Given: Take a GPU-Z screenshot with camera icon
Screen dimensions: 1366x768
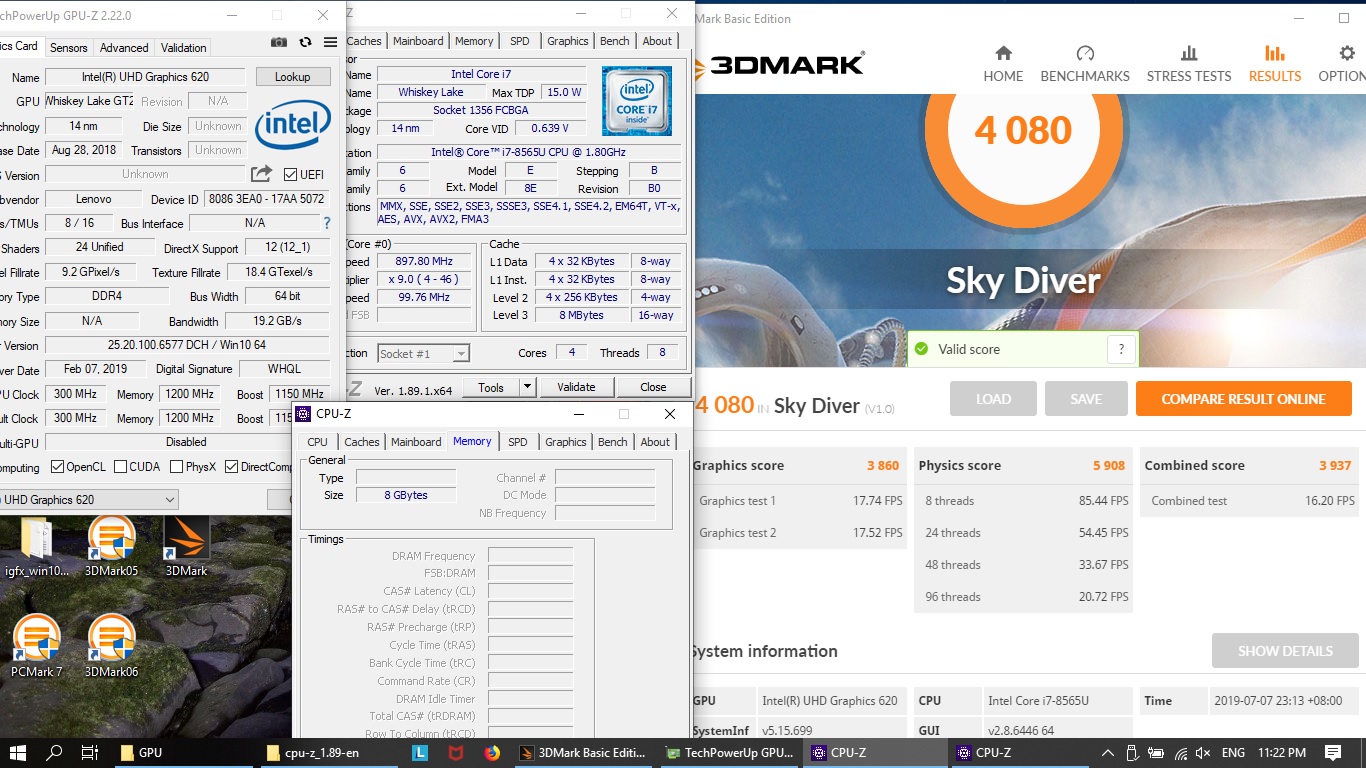Looking at the screenshot, I should coord(279,43).
